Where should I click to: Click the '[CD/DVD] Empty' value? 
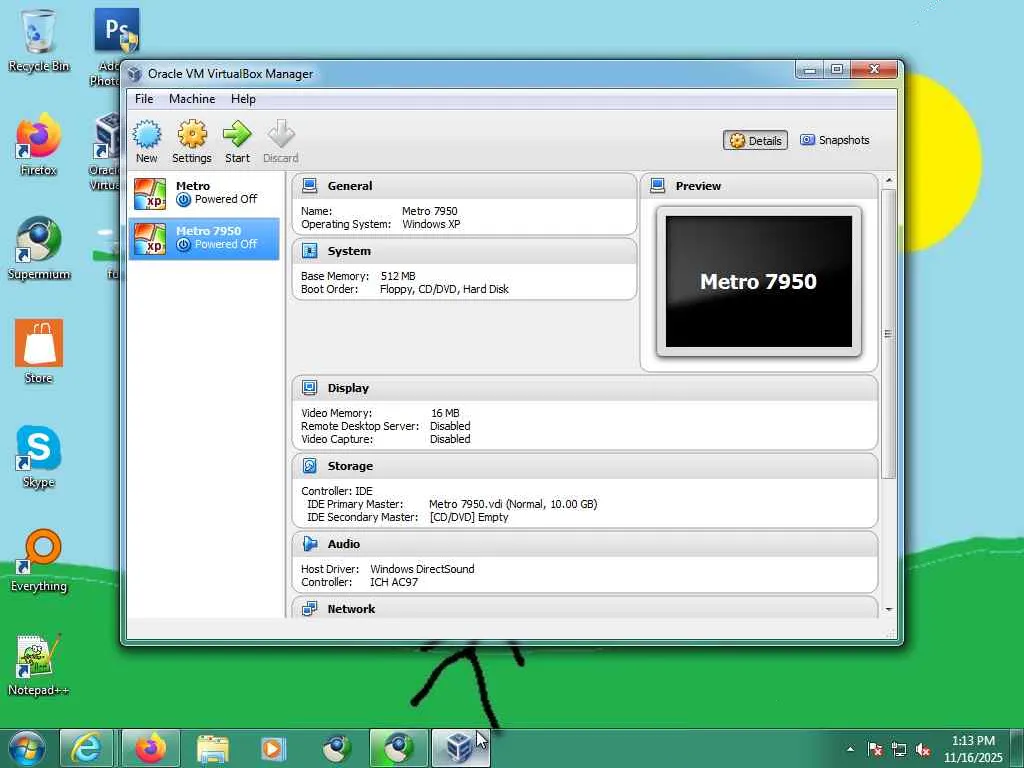(x=469, y=517)
